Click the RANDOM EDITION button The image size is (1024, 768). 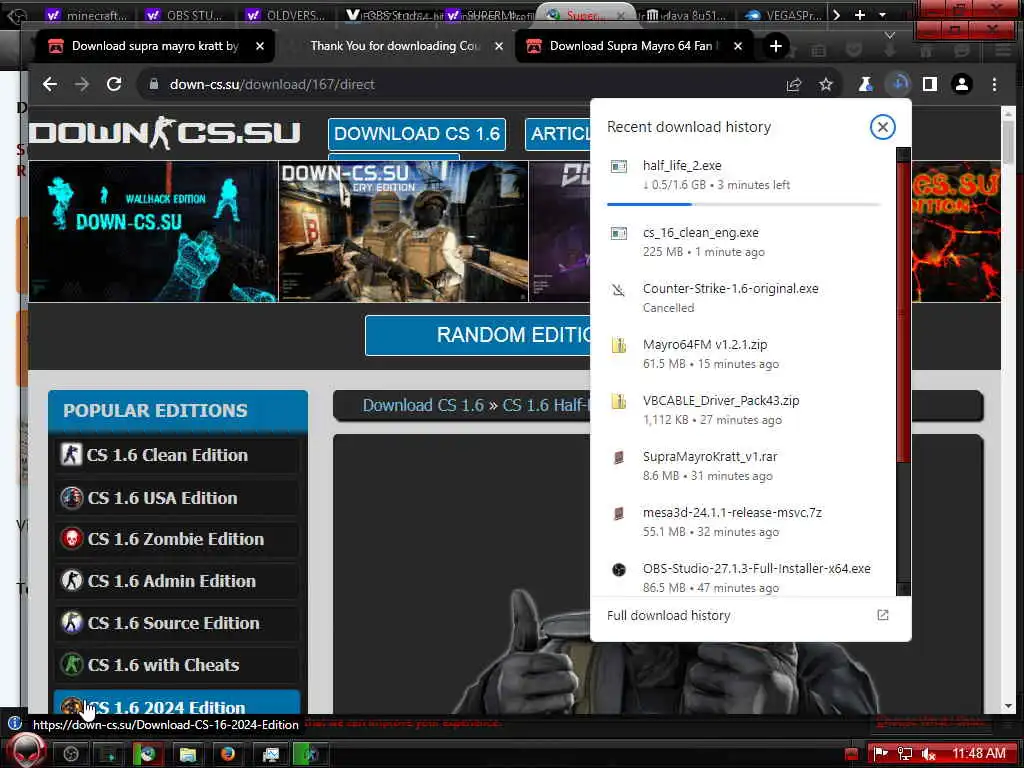tap(479, 335)
